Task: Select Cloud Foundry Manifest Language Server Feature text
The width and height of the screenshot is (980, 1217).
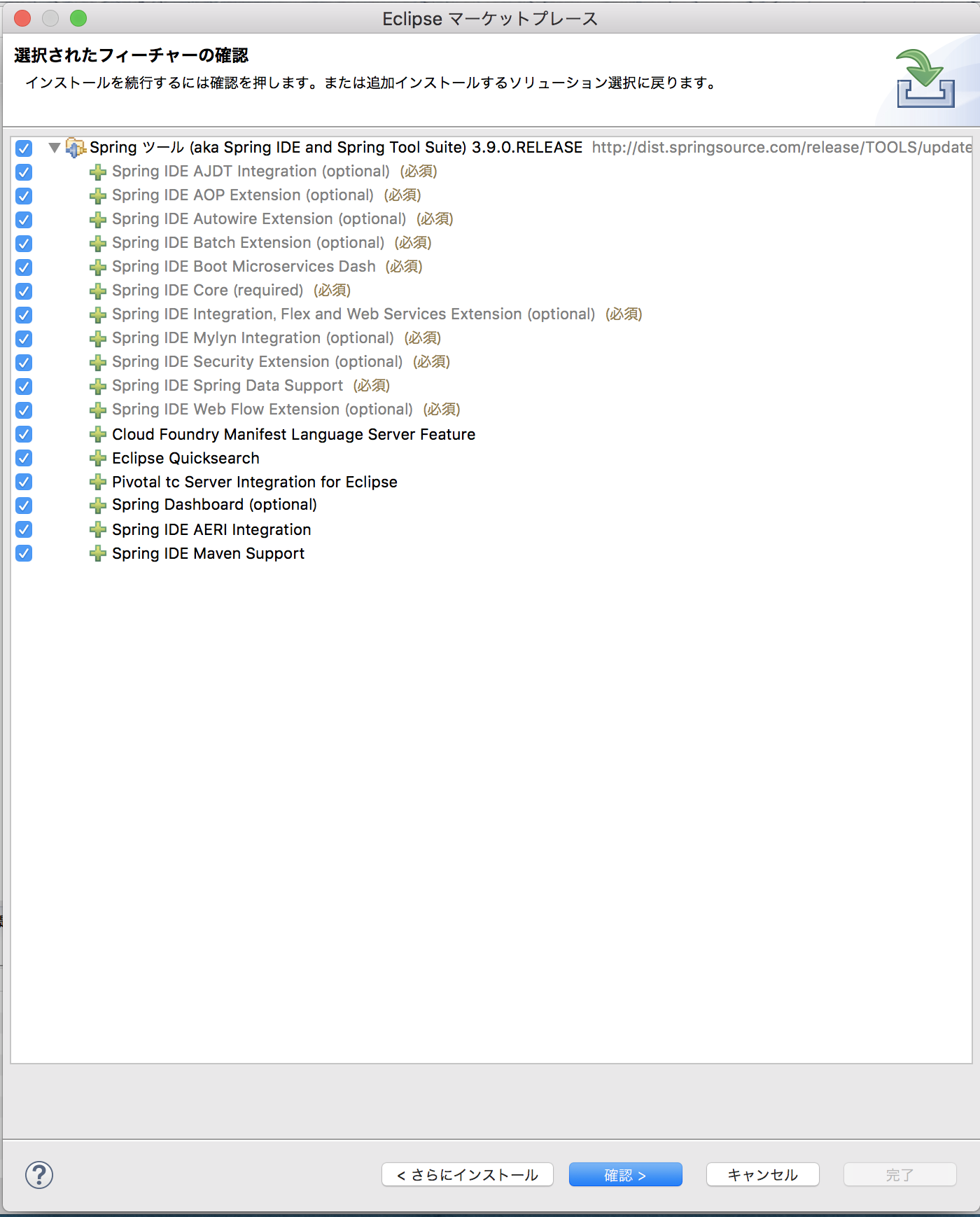Action: click(293, 434)
